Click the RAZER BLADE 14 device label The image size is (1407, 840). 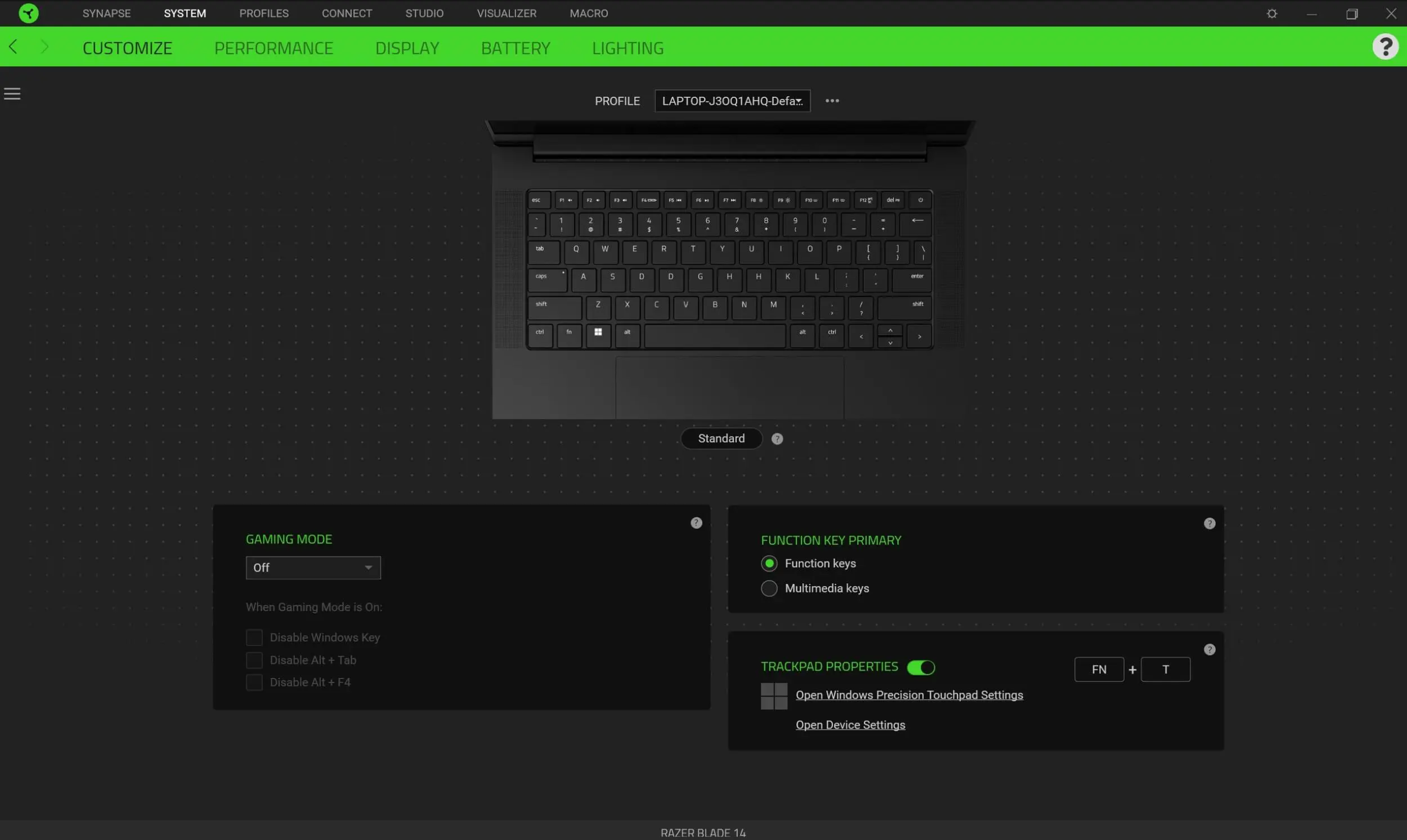pos(702,833)
